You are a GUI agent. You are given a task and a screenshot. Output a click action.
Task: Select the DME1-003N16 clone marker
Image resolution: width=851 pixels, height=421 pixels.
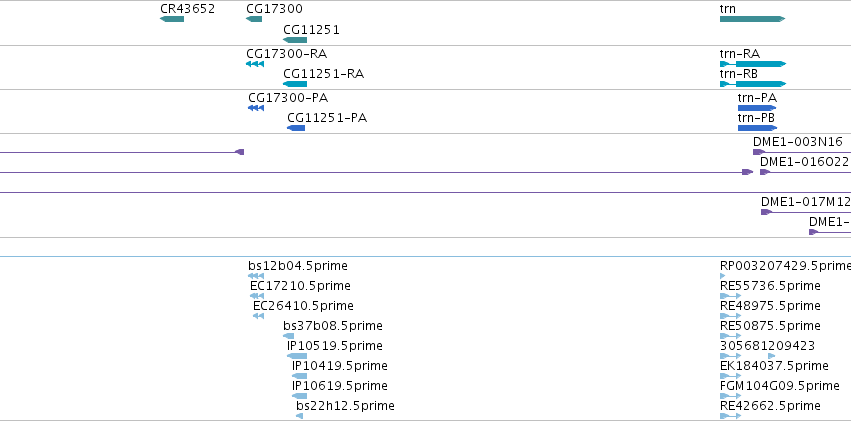[x=759, y=152]
